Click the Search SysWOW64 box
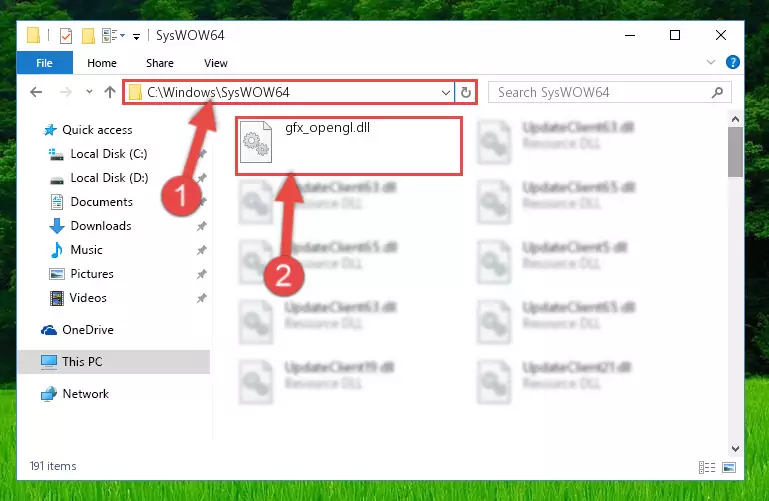 [x=610, y=92]
